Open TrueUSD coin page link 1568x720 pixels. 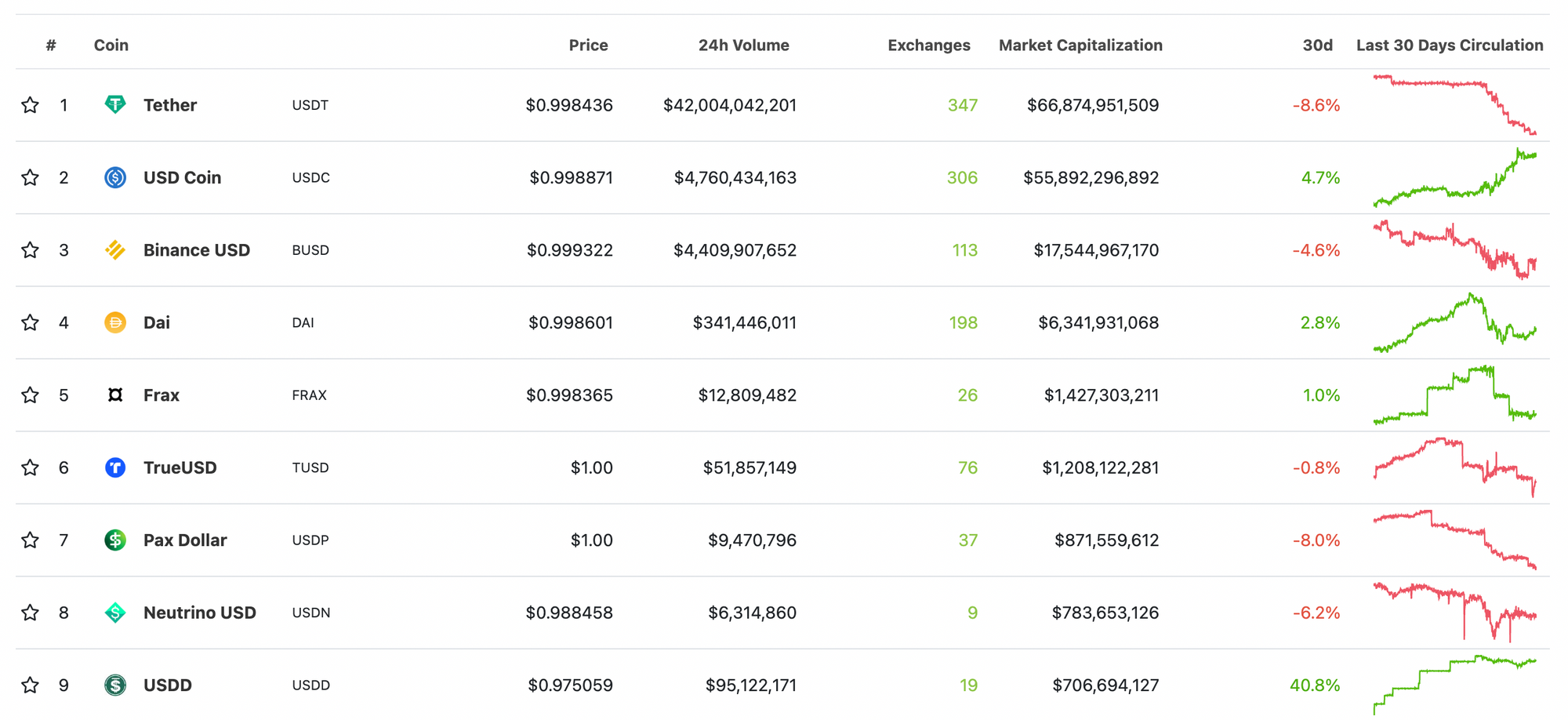point(180,467)
